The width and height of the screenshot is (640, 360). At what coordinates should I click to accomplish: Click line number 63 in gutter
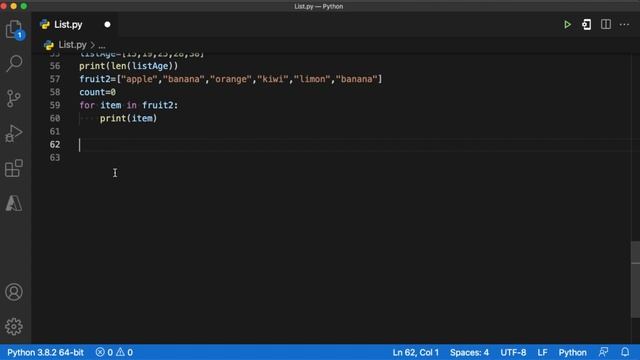(55, 157)
